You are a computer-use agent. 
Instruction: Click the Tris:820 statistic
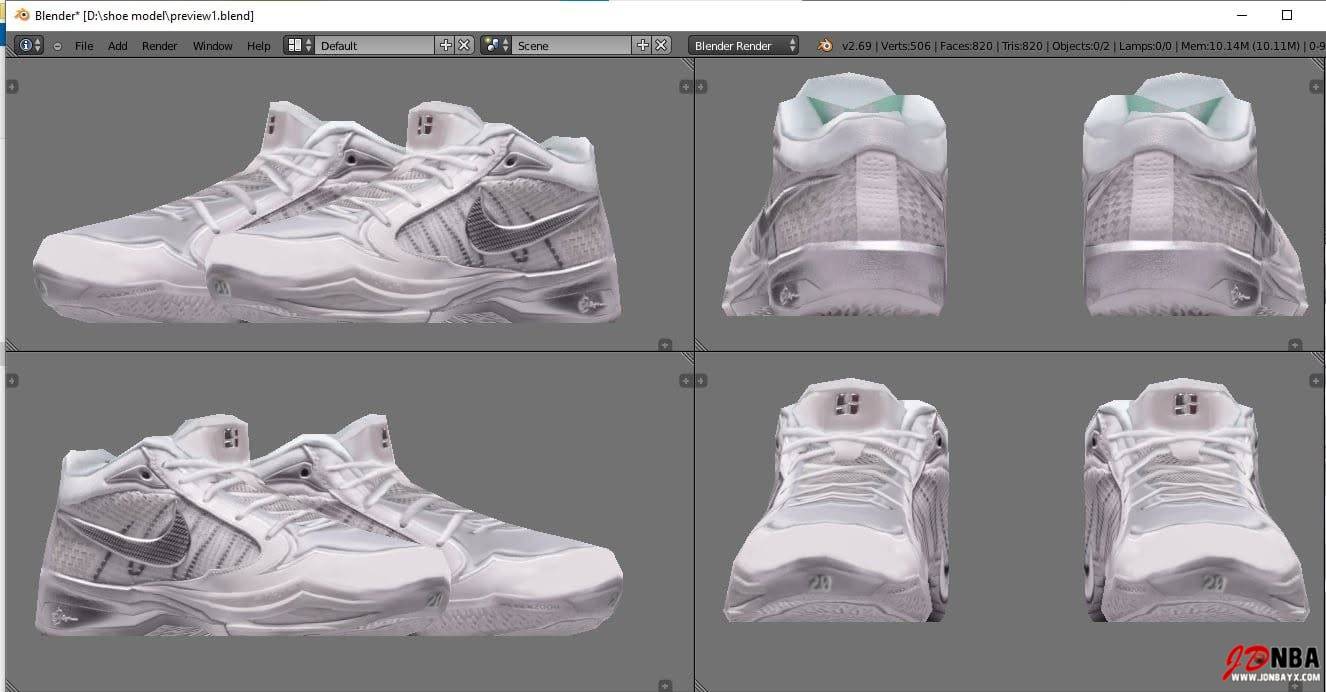coord(1023,46)
